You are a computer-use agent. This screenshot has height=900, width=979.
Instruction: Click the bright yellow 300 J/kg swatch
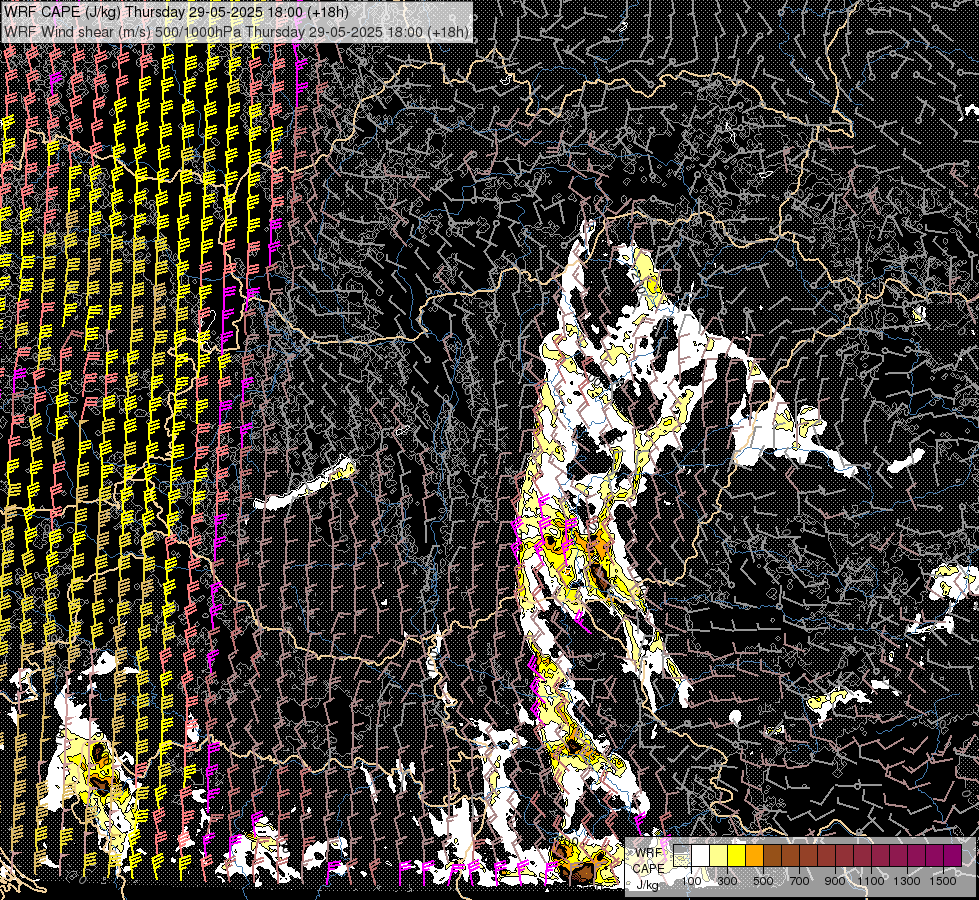(x=737, y=855)
